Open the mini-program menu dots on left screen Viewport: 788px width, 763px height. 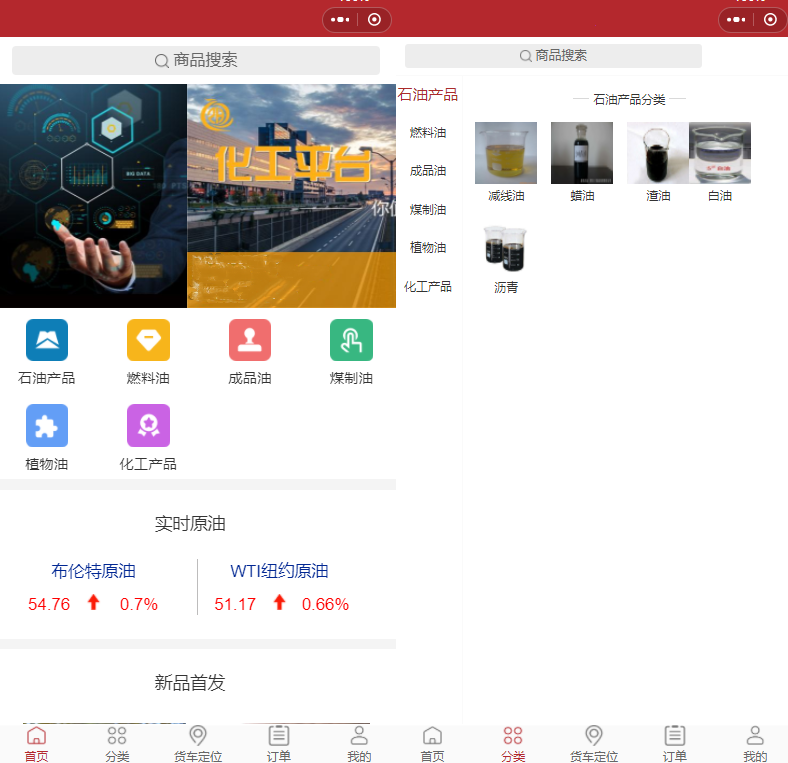pyautogui.click(x=340, y=20)
